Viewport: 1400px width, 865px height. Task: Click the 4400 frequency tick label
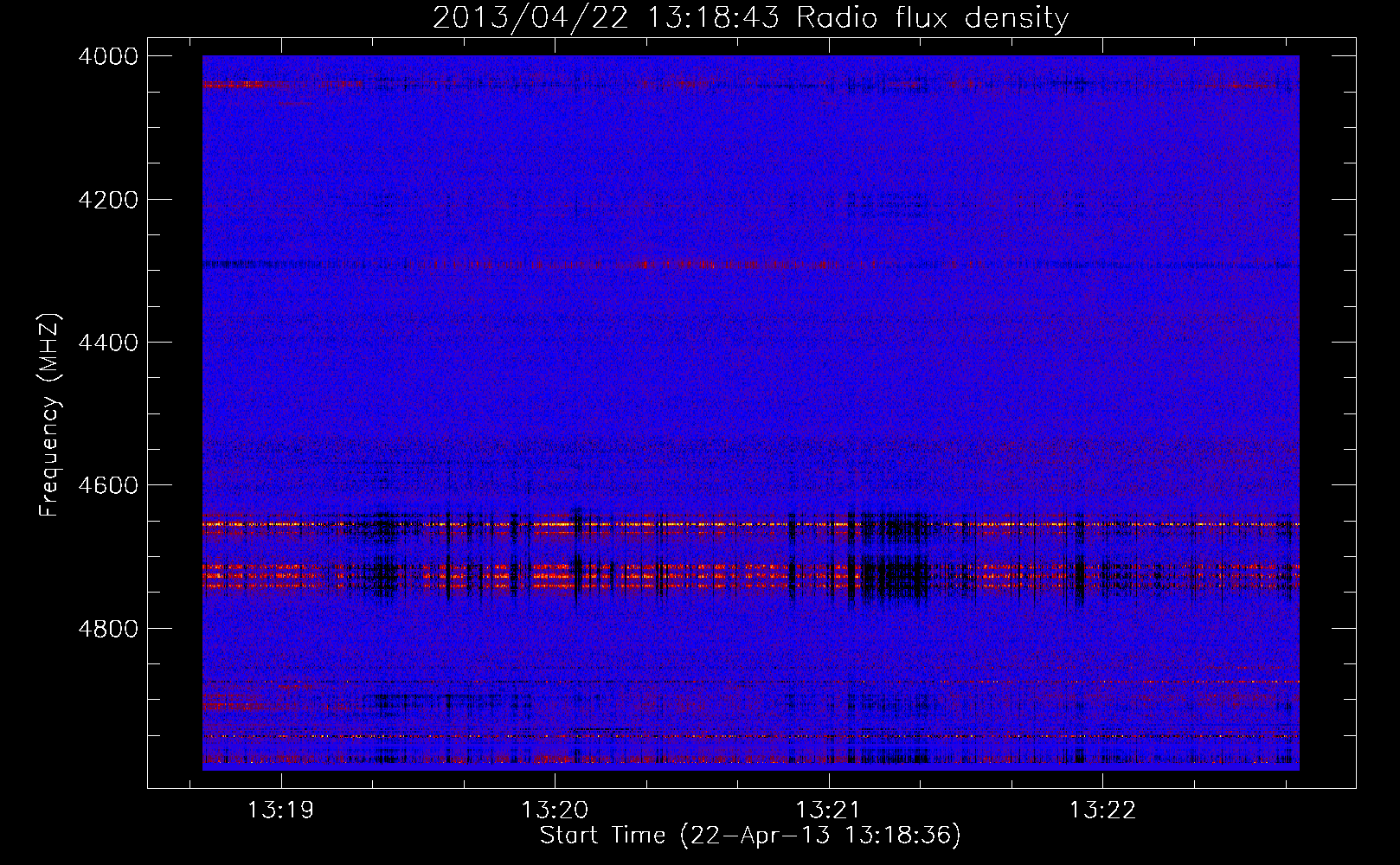108,343
